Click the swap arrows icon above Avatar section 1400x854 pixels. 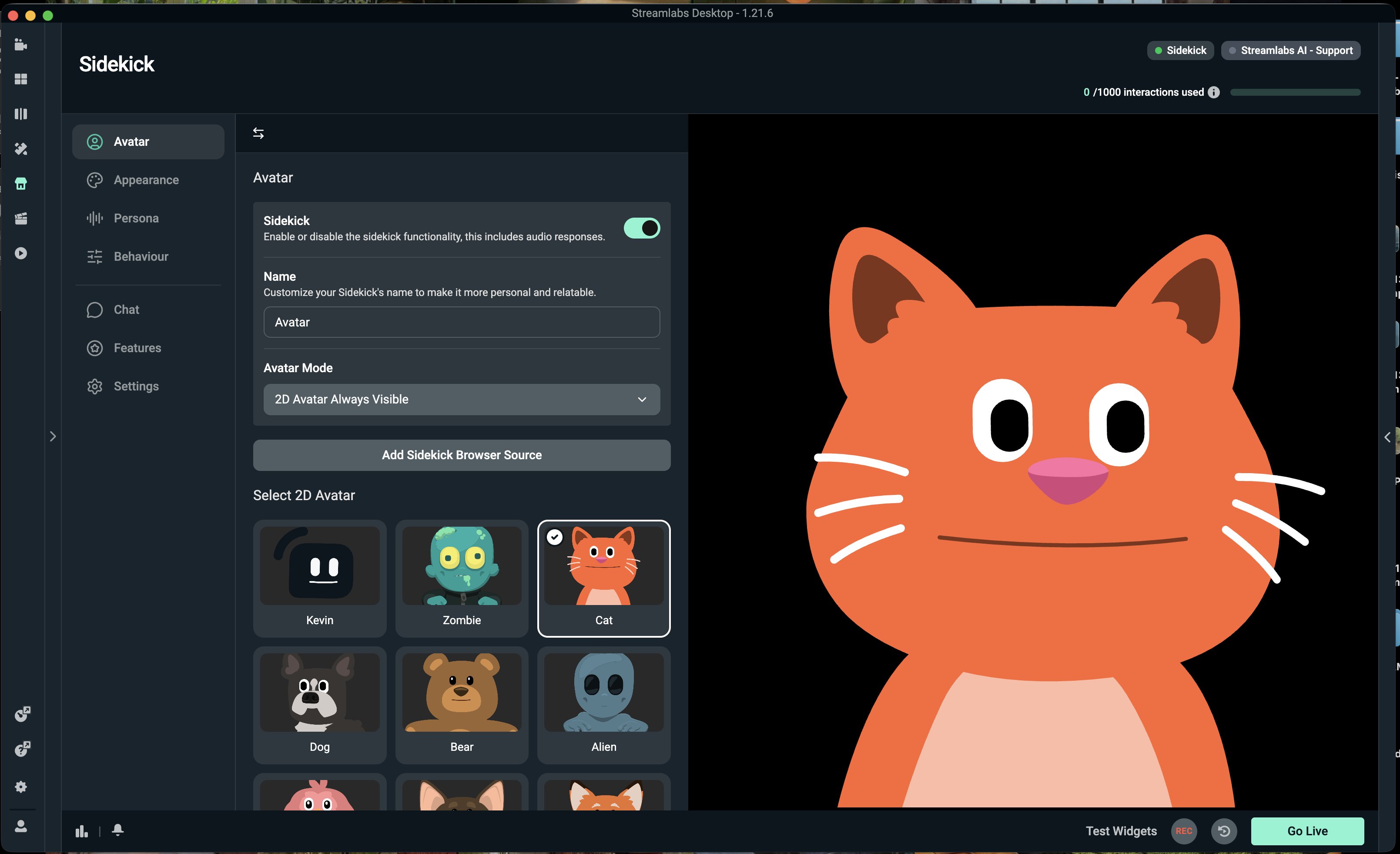tap(258, 133)
